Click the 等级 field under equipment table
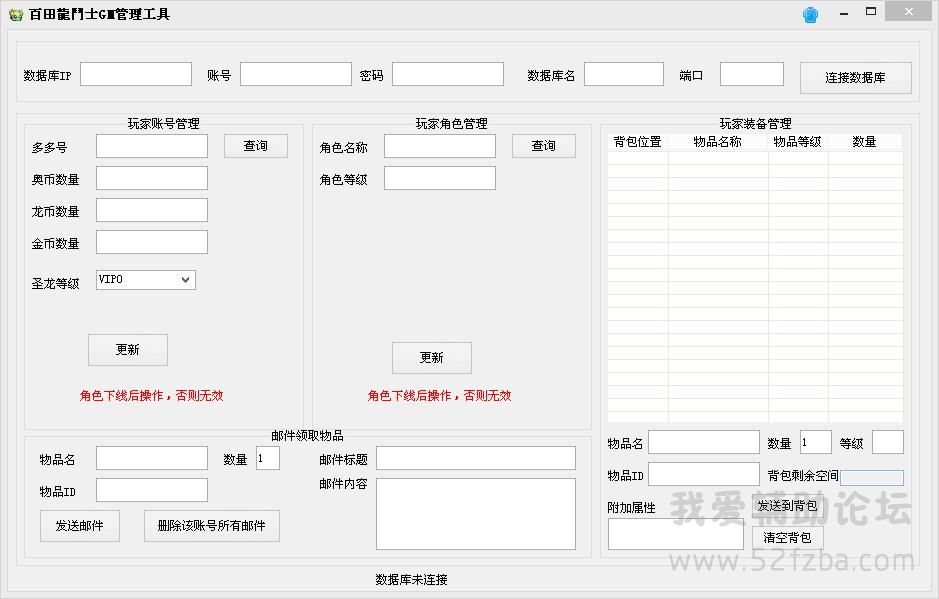 coord(888,442)
